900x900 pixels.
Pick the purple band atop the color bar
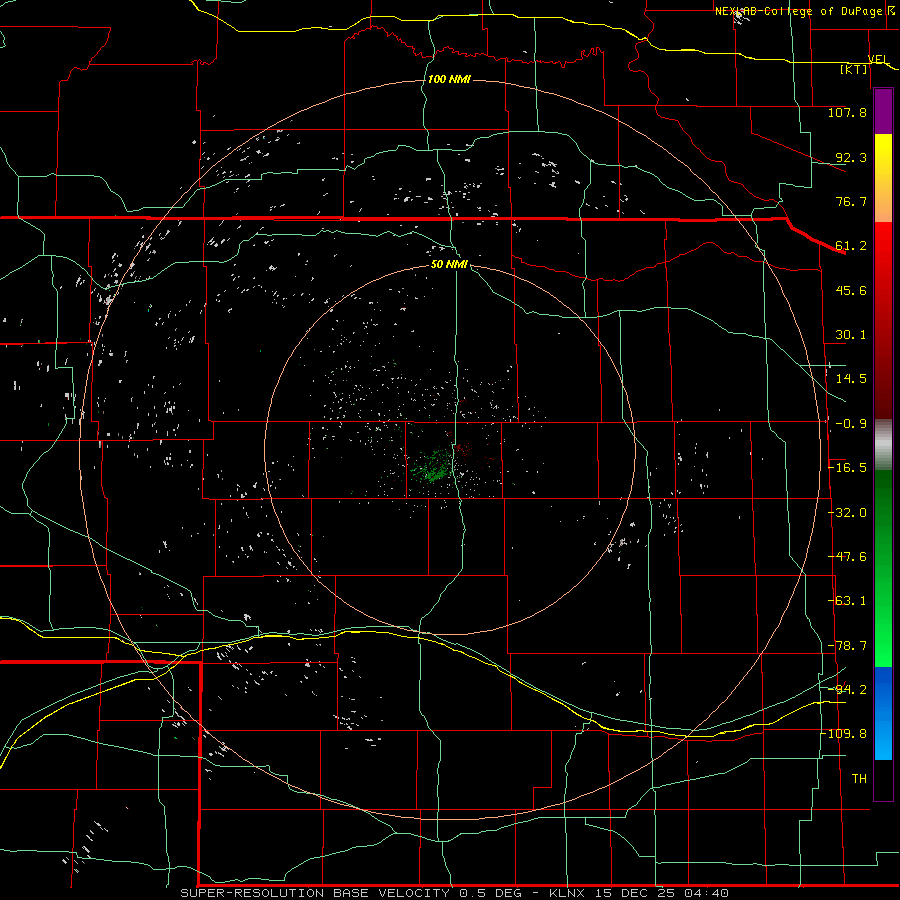[x=883, y=112]
